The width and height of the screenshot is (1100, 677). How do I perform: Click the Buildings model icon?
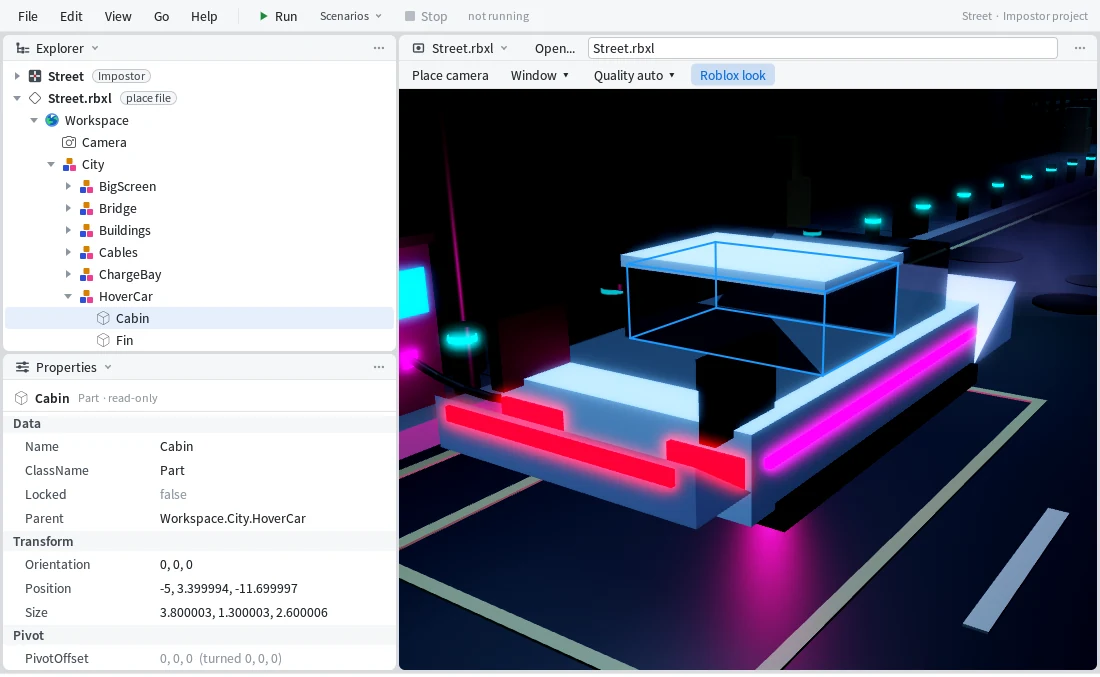click(86, 230)
